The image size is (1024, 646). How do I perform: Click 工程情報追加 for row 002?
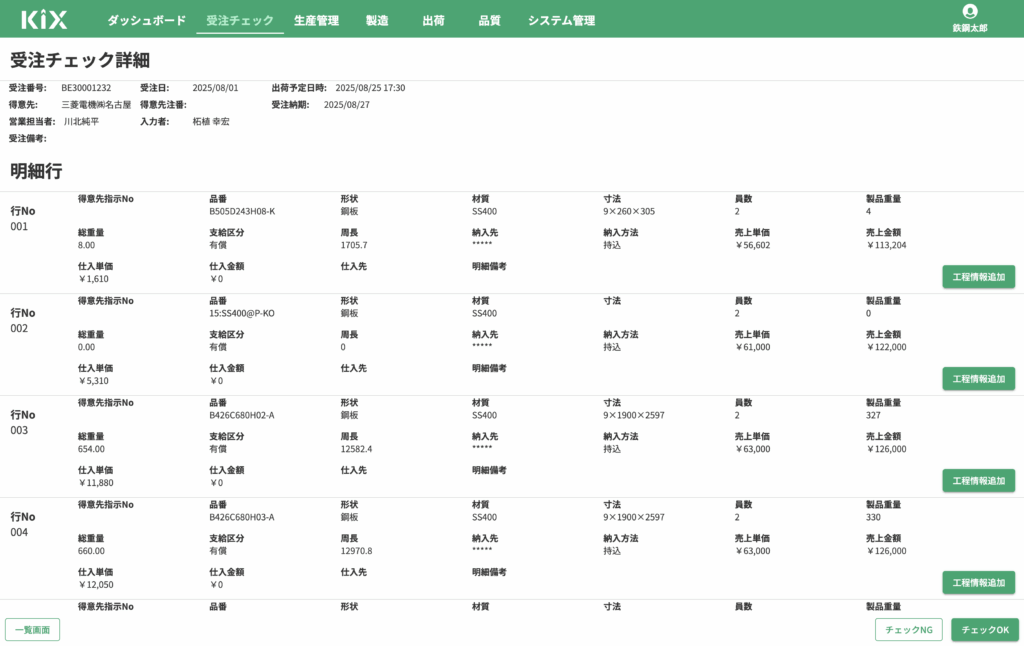(978, 379)
